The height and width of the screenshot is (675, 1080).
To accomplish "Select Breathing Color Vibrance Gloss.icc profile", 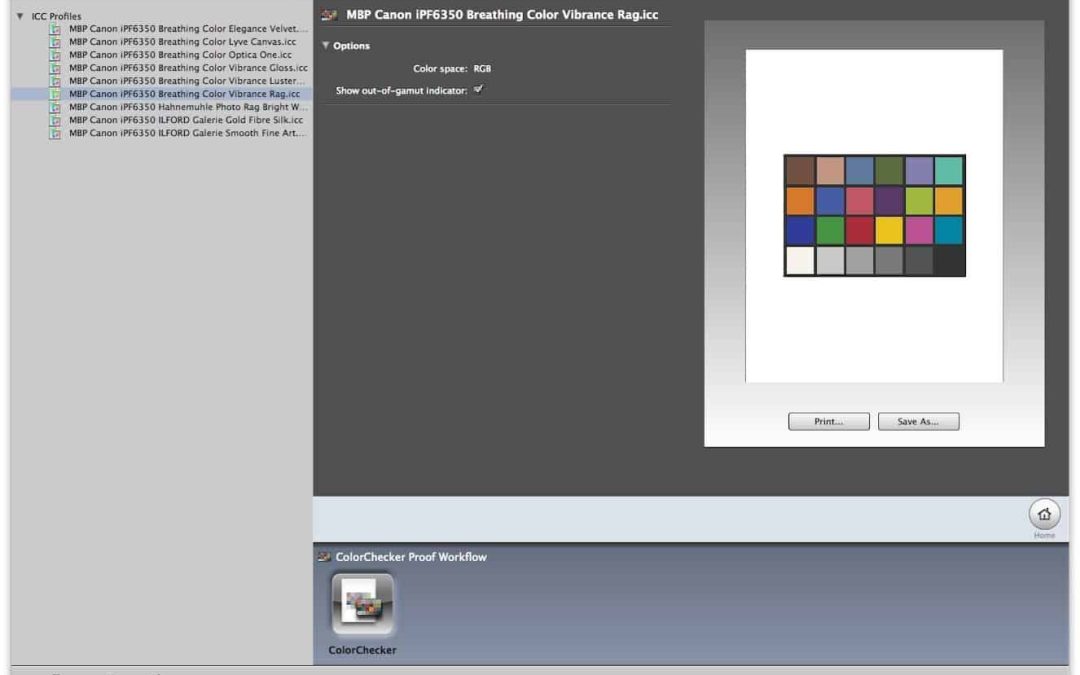I will (187, 68).
